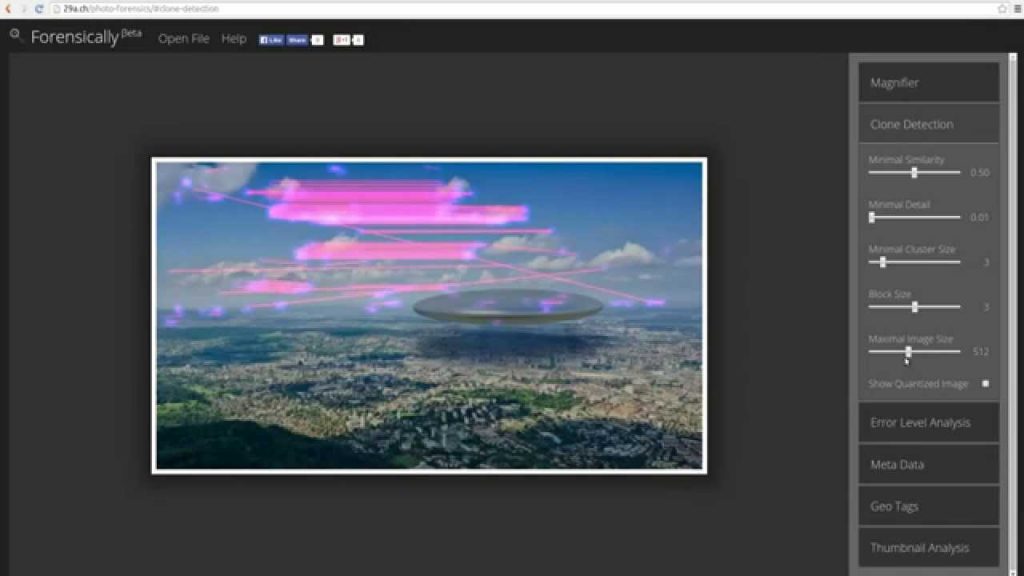Image resolution: width=1024 pixels, height=576 pixels.
Task: Click the Facebook Share button
Action: pos(297,40)
